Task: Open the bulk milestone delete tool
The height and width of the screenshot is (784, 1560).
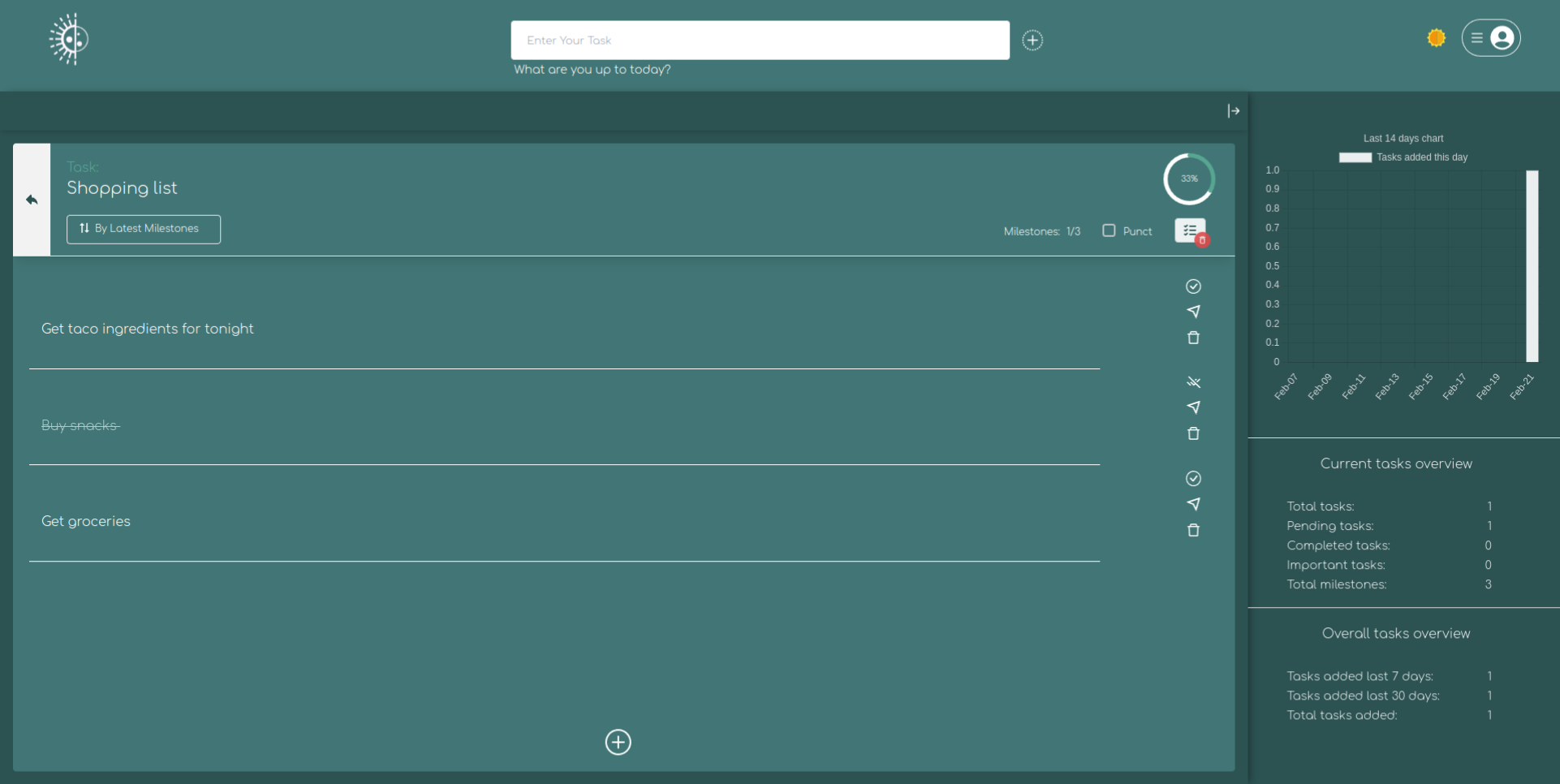Action: tap(1190, 231)
